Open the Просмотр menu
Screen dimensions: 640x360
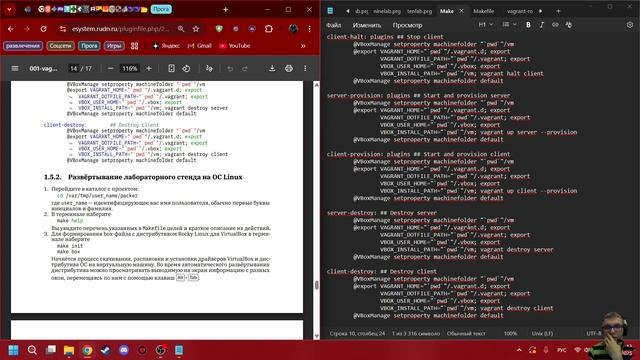click(x=407, y=25)
